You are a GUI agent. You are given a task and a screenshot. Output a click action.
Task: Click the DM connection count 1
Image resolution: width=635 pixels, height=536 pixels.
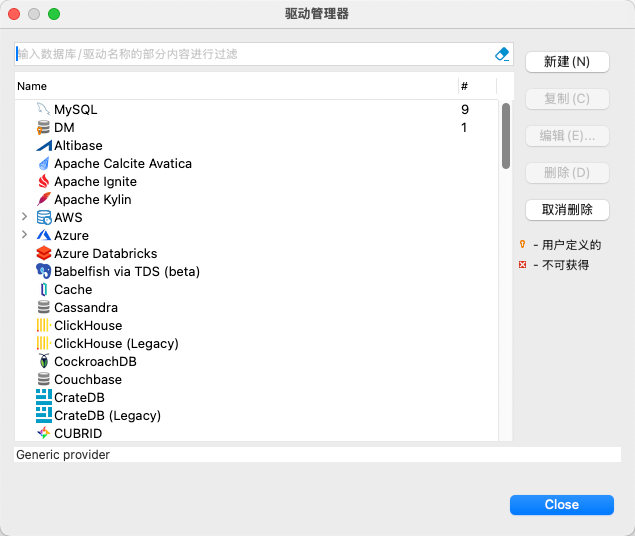[x=464, y=128]
